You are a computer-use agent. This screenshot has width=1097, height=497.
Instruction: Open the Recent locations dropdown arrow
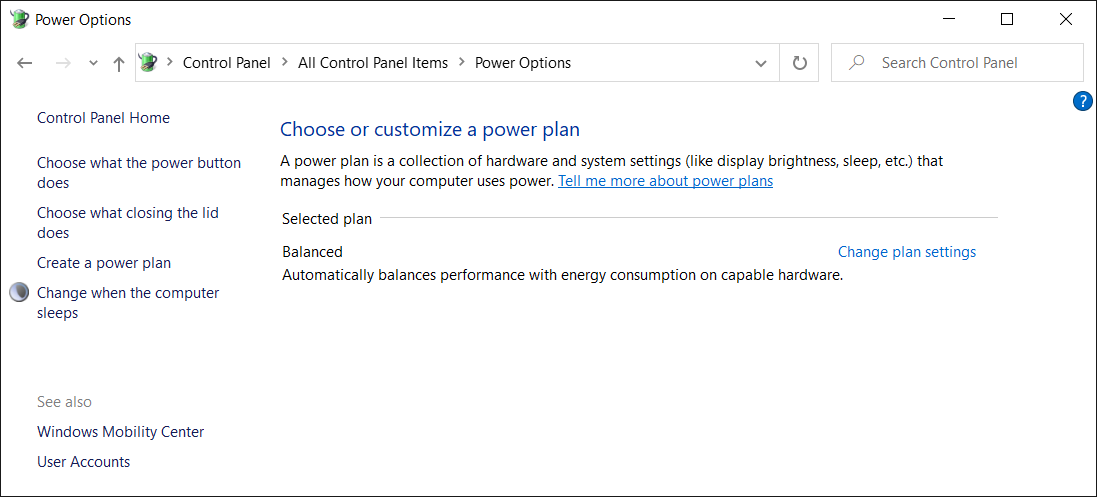(x=93, y=63)
